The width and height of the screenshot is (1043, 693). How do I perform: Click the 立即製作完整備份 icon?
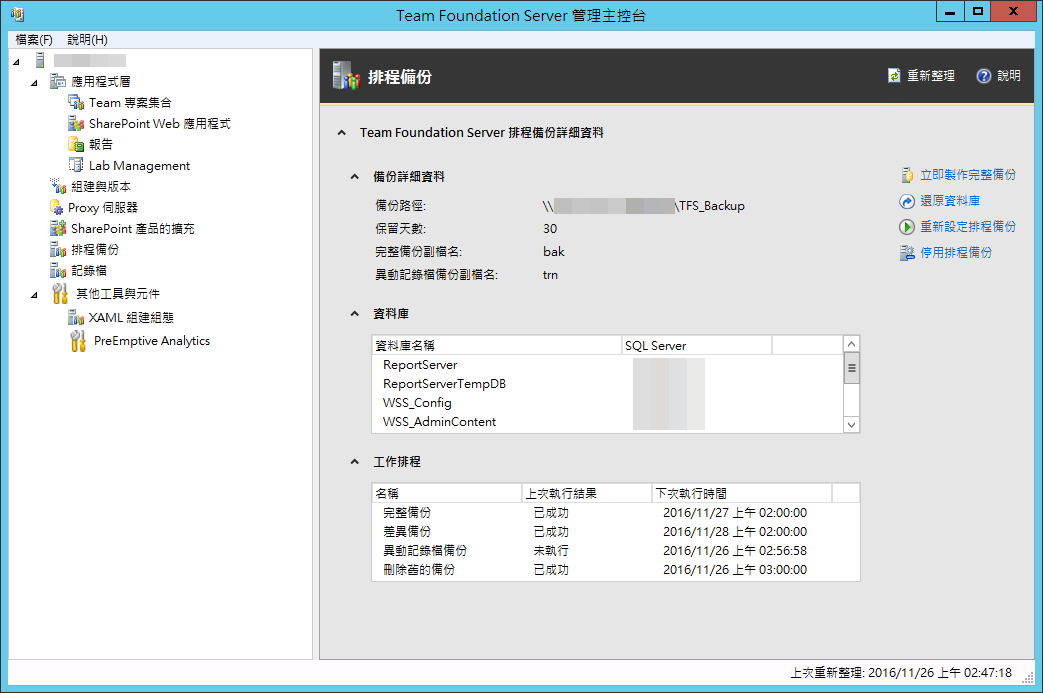coord(907,175)
